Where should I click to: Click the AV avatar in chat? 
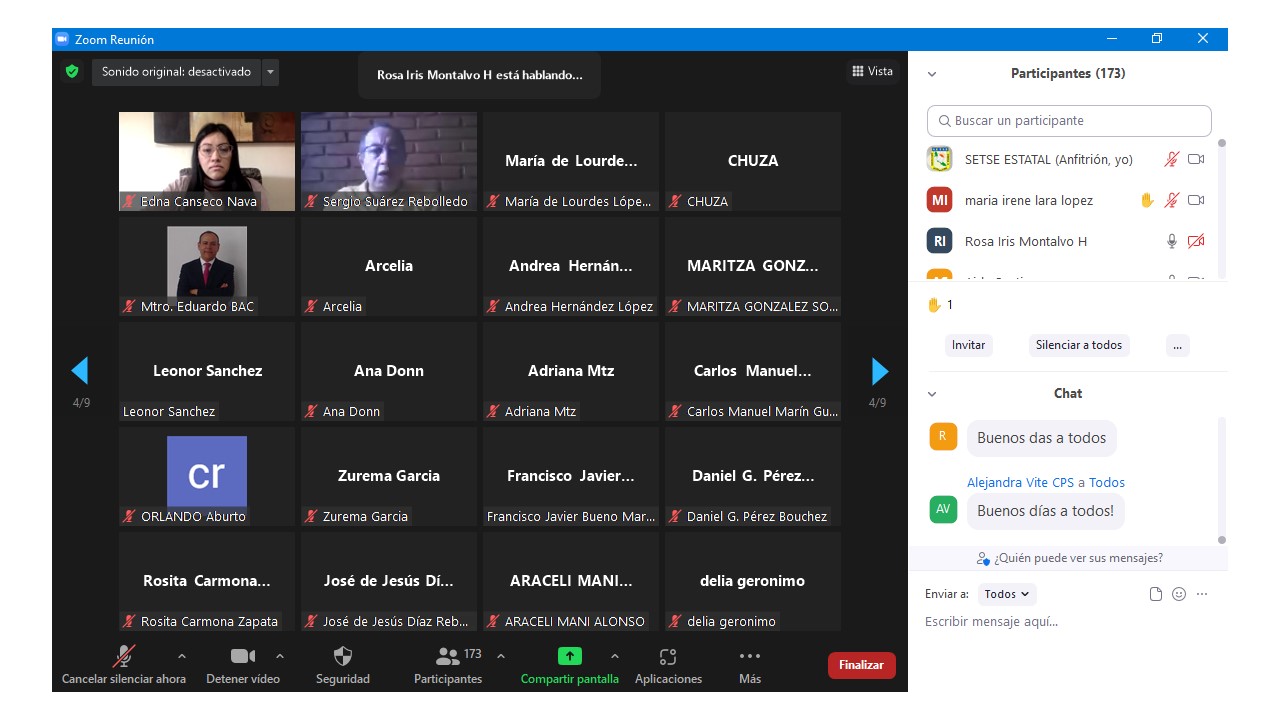(x=943, y=509)
